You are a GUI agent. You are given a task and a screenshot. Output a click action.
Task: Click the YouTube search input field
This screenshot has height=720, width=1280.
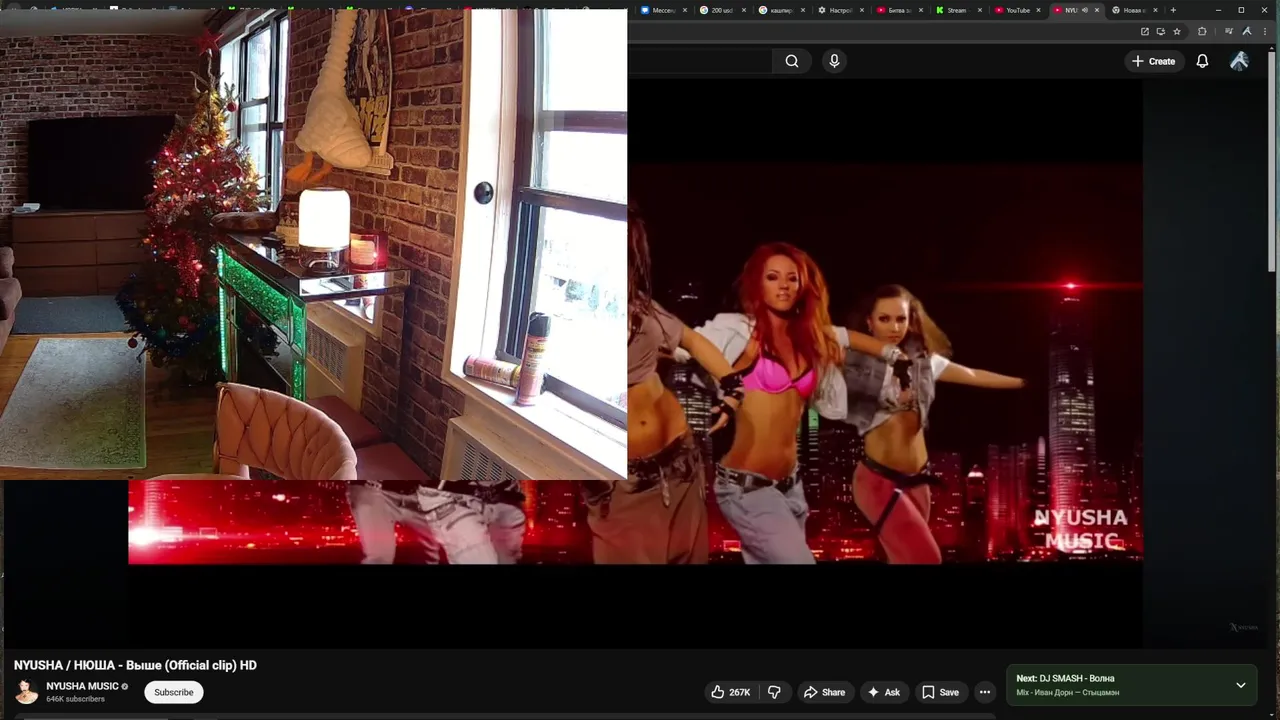click(x=700, y=61)
